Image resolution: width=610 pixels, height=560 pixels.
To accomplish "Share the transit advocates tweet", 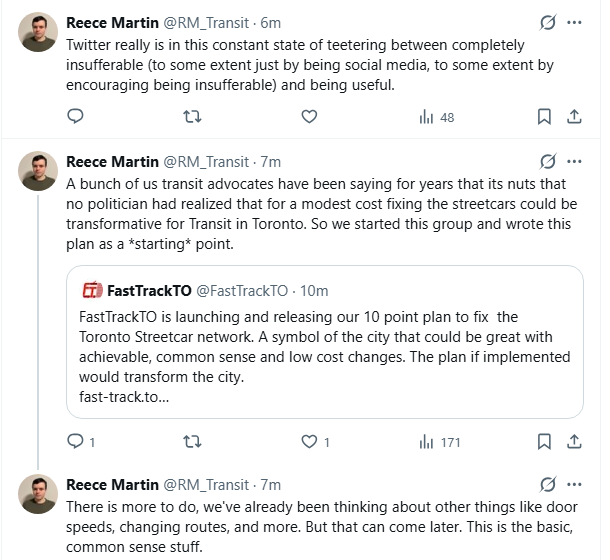I will 574,441.
